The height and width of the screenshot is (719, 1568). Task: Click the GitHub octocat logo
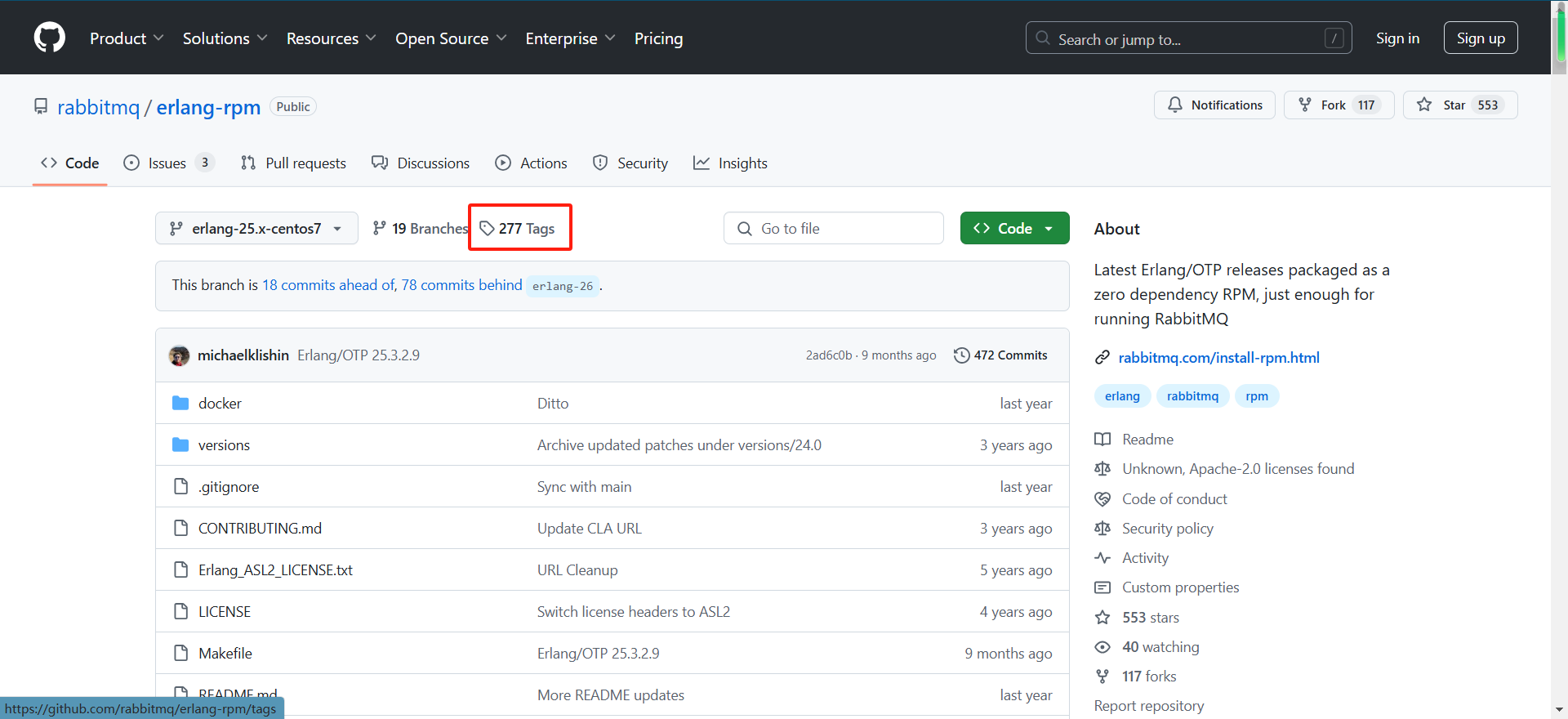tap(50, 38)
